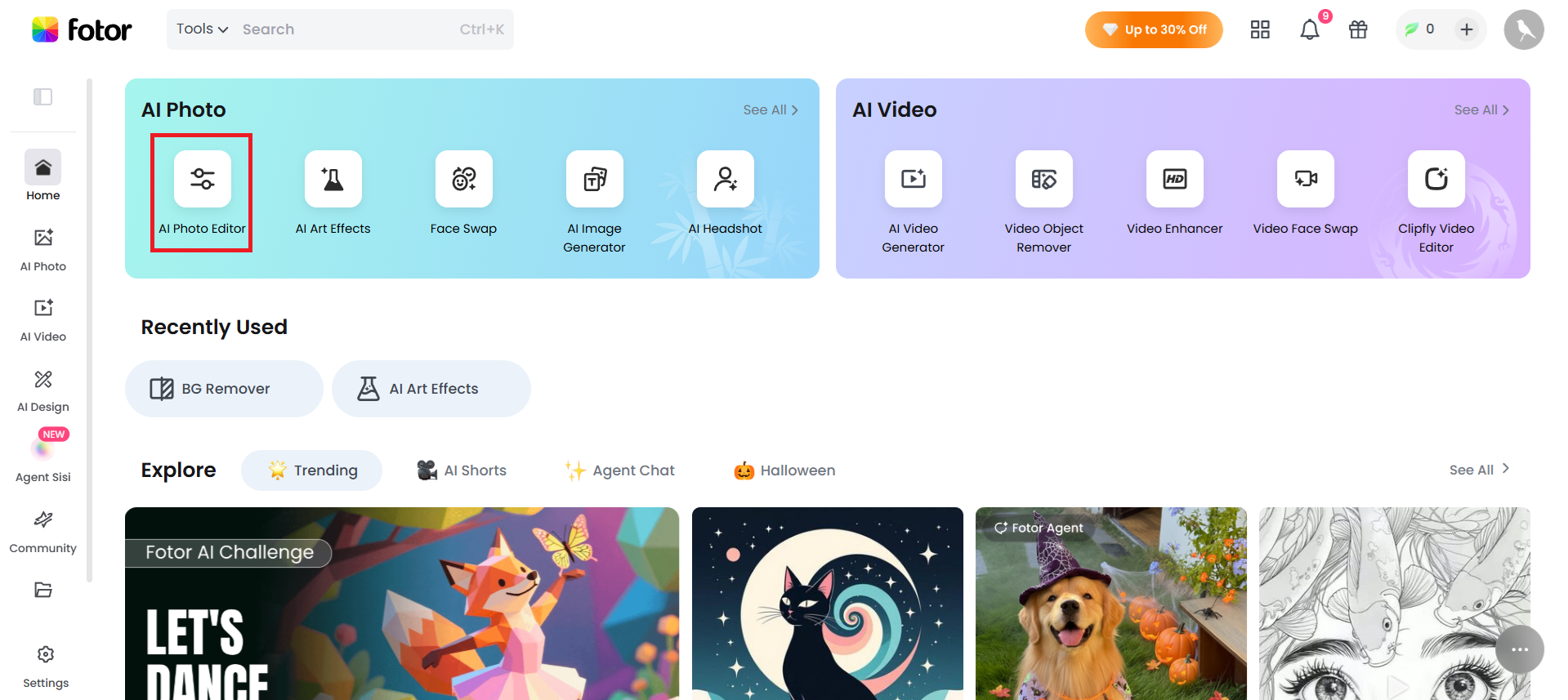Image resolution: width=1568 pixels, height=700 pixels.
Task: Expand See All in AI Video
Action: coord(1481,109)
